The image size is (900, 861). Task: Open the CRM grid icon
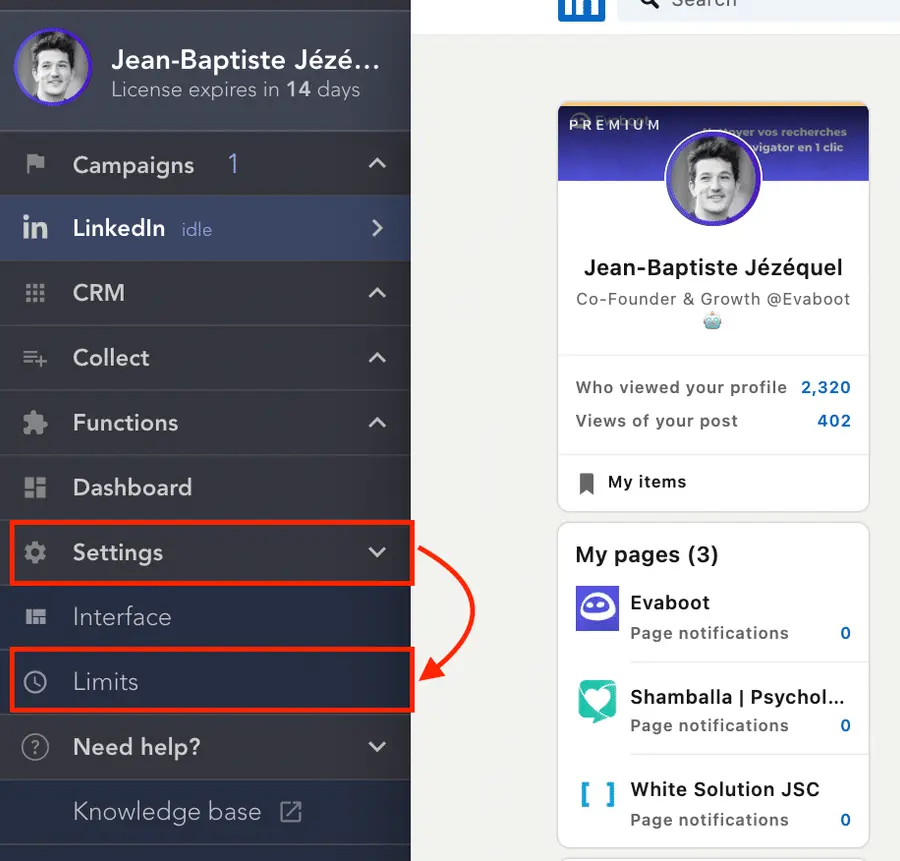click(35, 293)
